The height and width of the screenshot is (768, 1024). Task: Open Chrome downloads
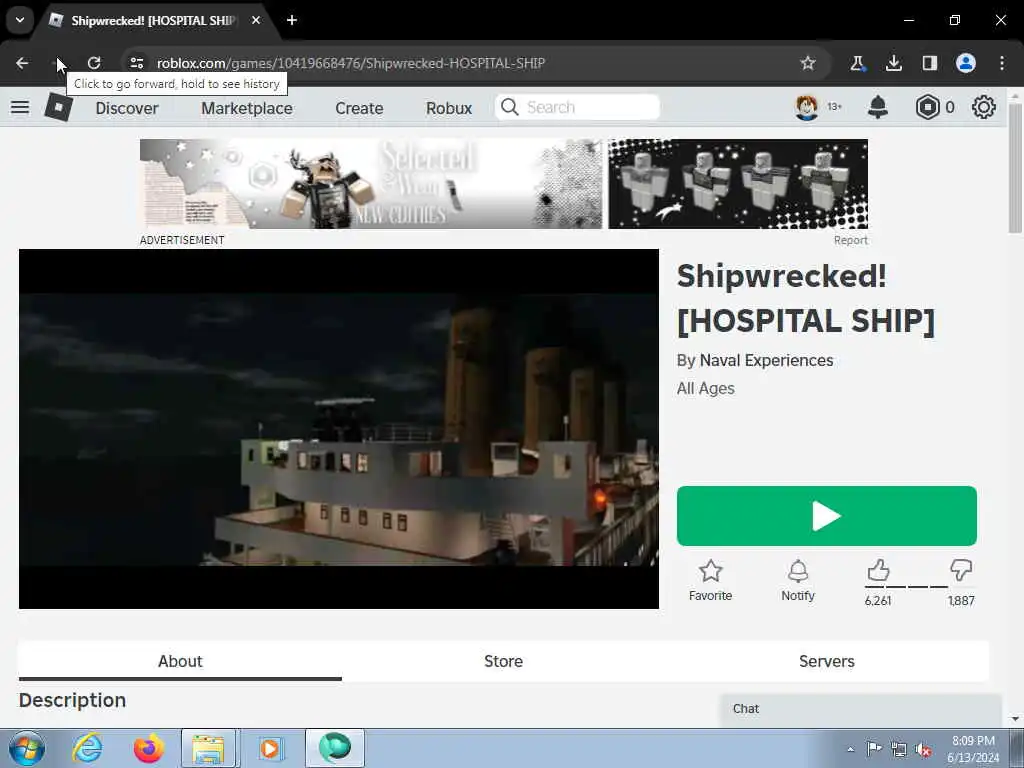tap(893, 63)
